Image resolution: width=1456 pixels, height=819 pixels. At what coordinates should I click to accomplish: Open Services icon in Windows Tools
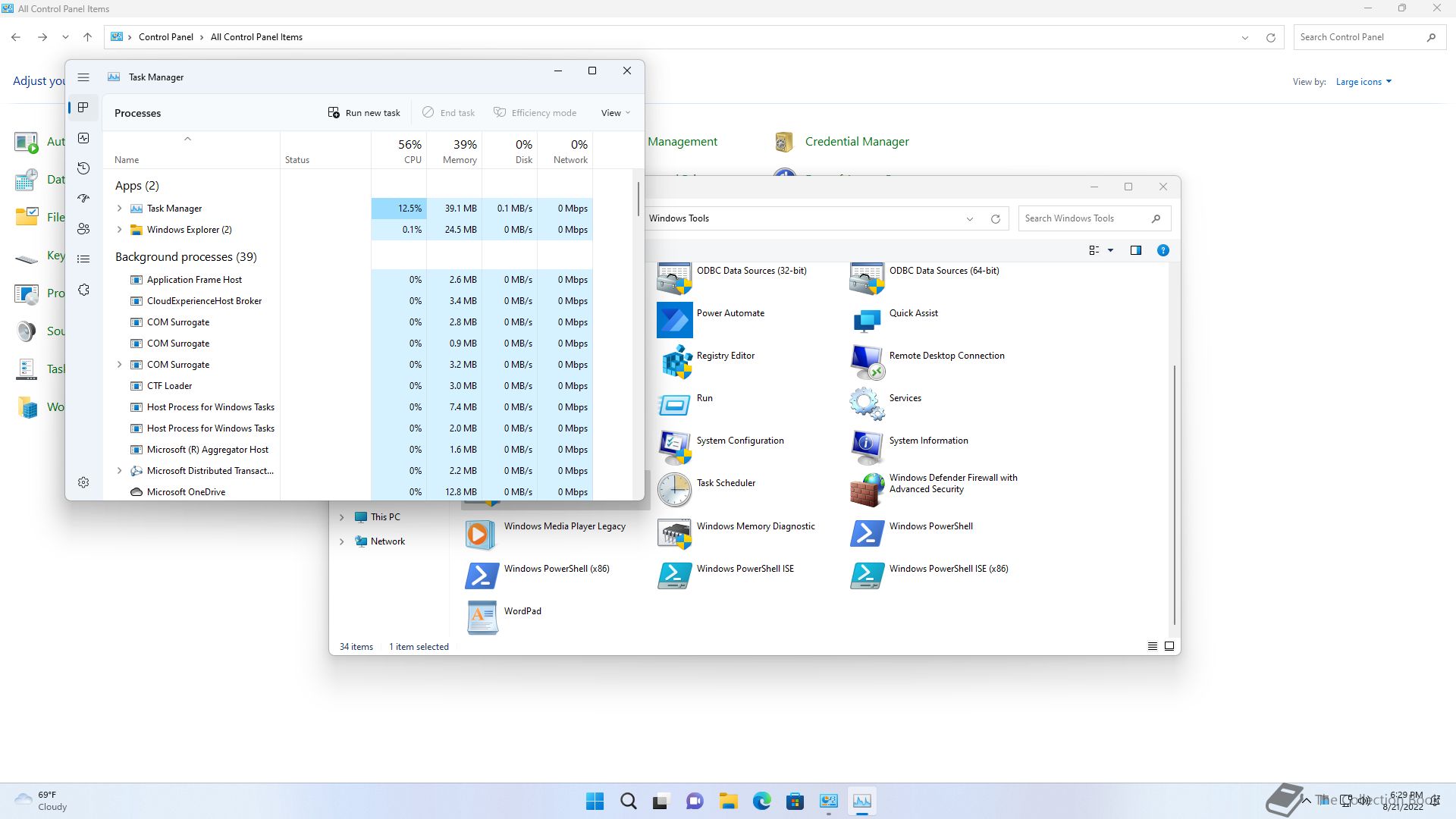pyautogui.click(x=867, y=404)
